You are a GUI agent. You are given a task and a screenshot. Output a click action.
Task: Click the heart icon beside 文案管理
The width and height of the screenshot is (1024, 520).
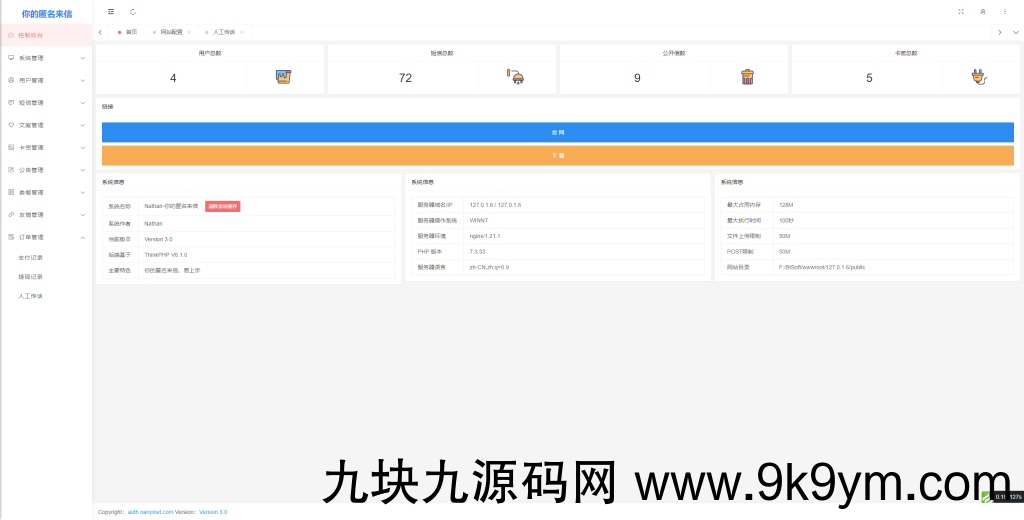pyautogui.click(x=11, y=125)
